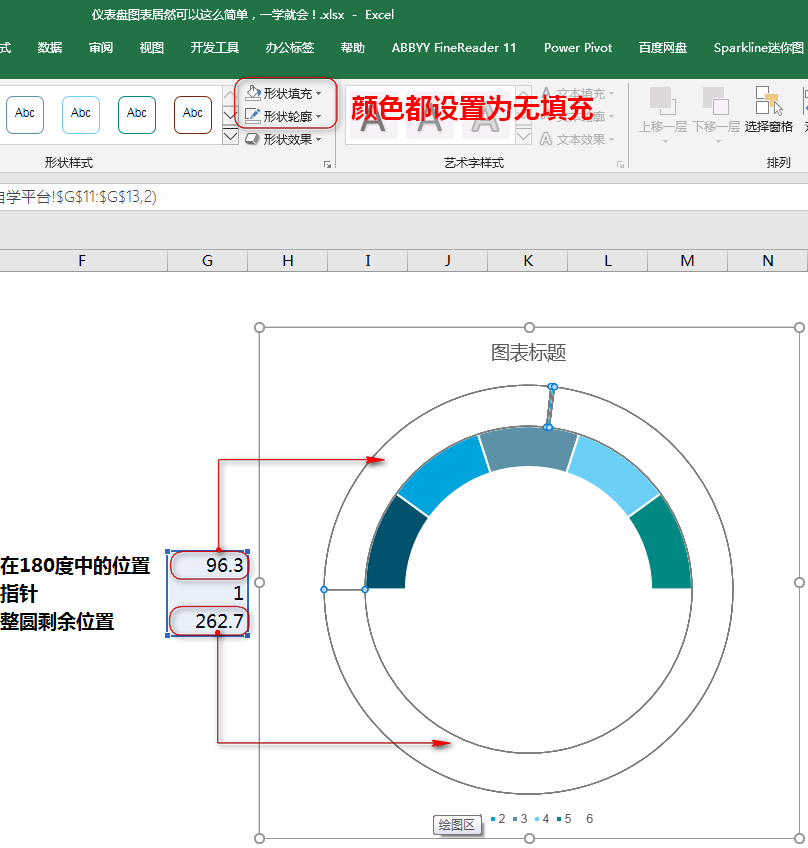Select column K header
Screen dimensions: 808x848
click(x=528, y=261)
